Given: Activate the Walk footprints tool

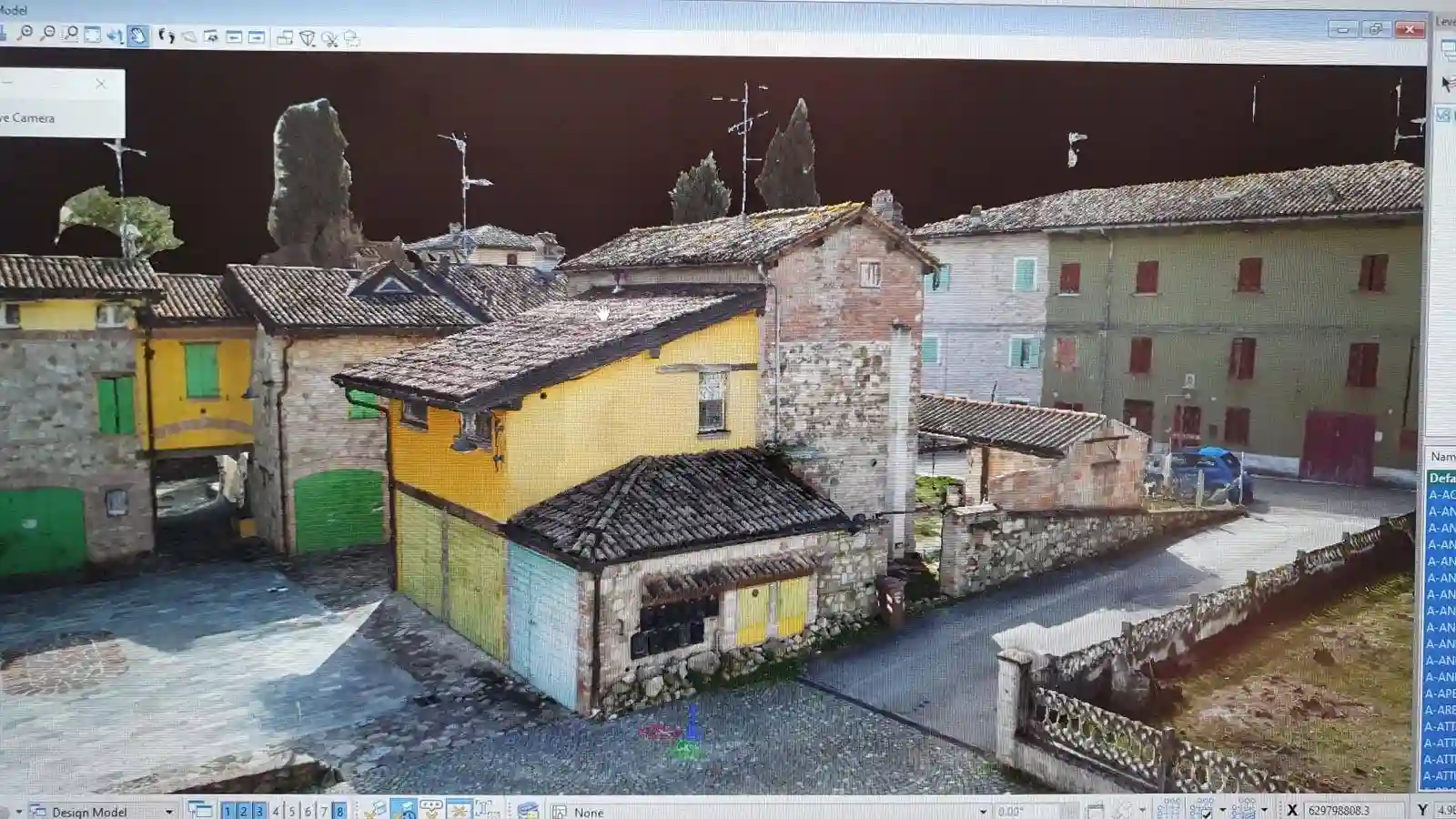Looking at the screenshot, I should (x=167, y=36).
